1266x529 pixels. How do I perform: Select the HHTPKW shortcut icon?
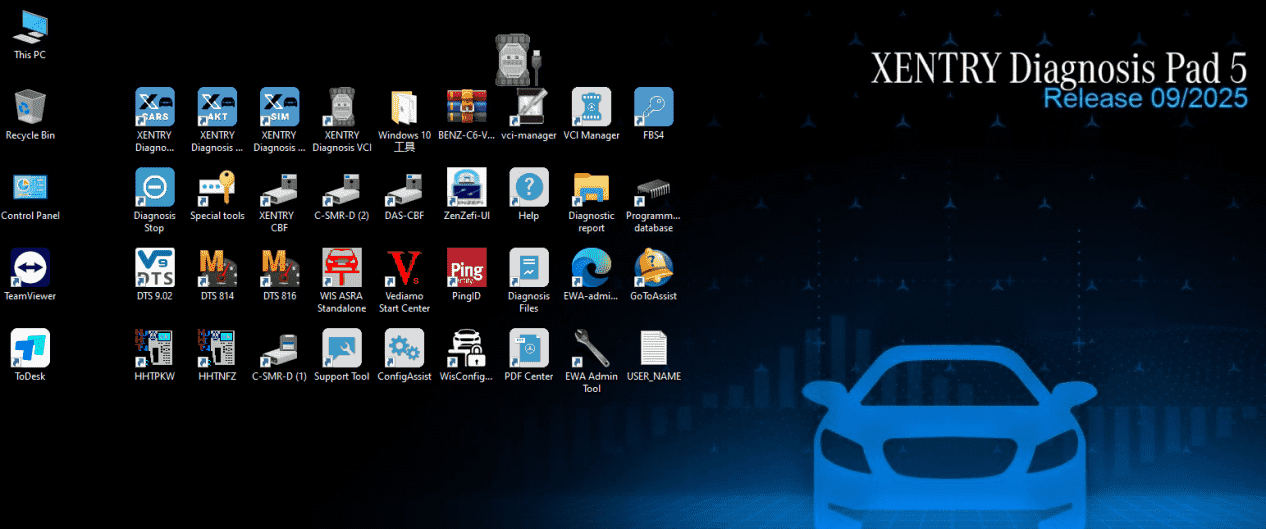154,349
